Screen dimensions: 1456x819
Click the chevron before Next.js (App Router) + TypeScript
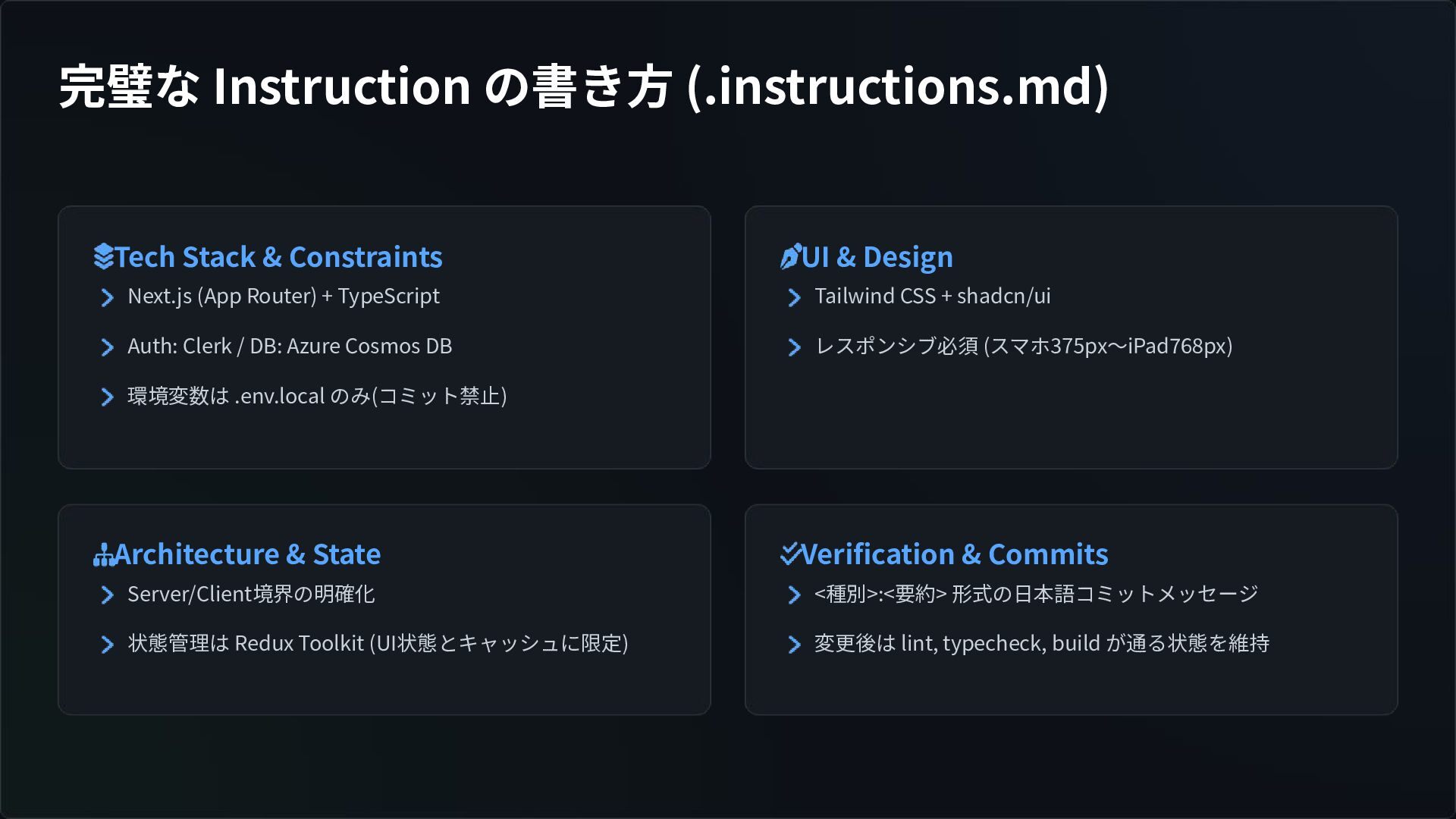(x=107, y=297)
